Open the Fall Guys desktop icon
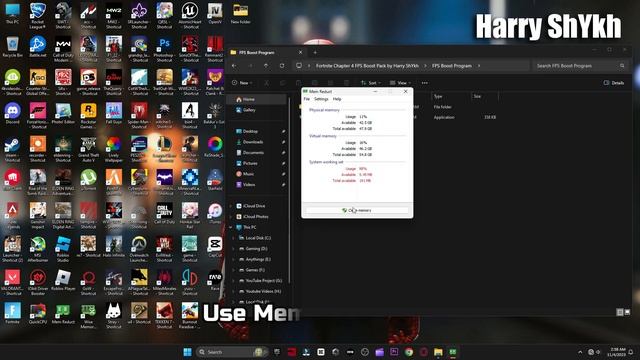This screenshot has height=360, width=640. [113, 113]
